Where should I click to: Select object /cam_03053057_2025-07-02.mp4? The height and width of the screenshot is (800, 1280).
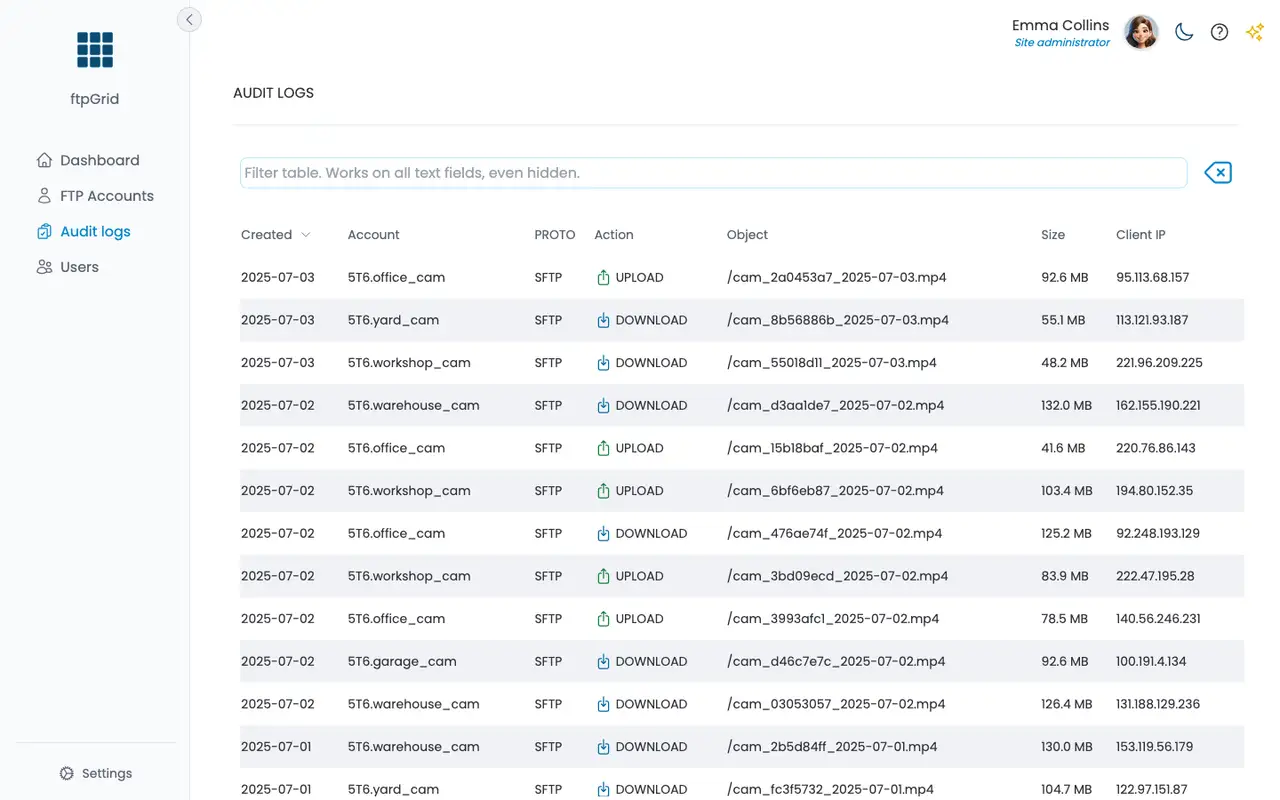(836, 704)
